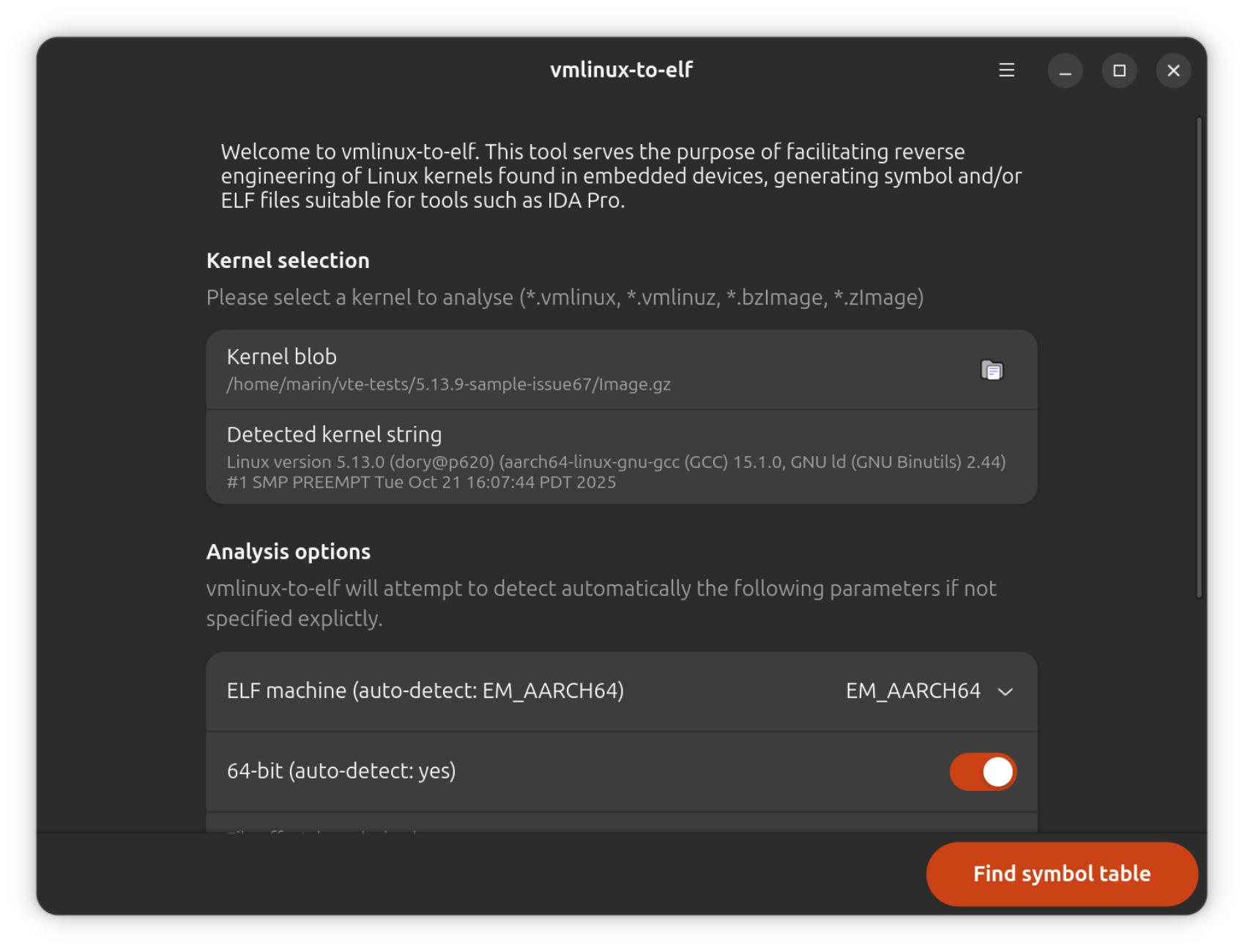Expand the ELF machine EM_AARCH64 dropdown
1245x952 pixels.
pos(929,691)
